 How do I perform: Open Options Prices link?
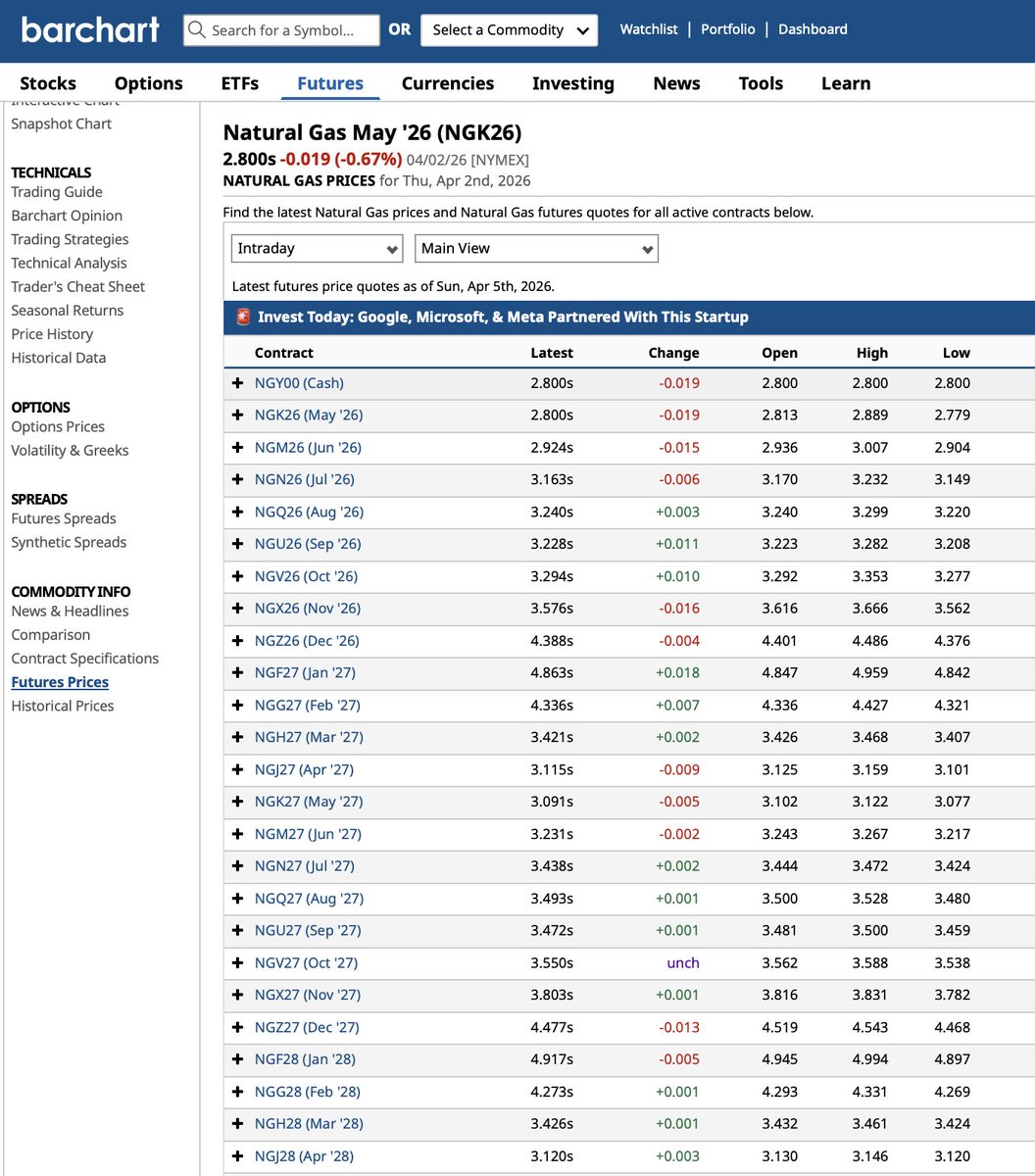click(x=58, y=426)
